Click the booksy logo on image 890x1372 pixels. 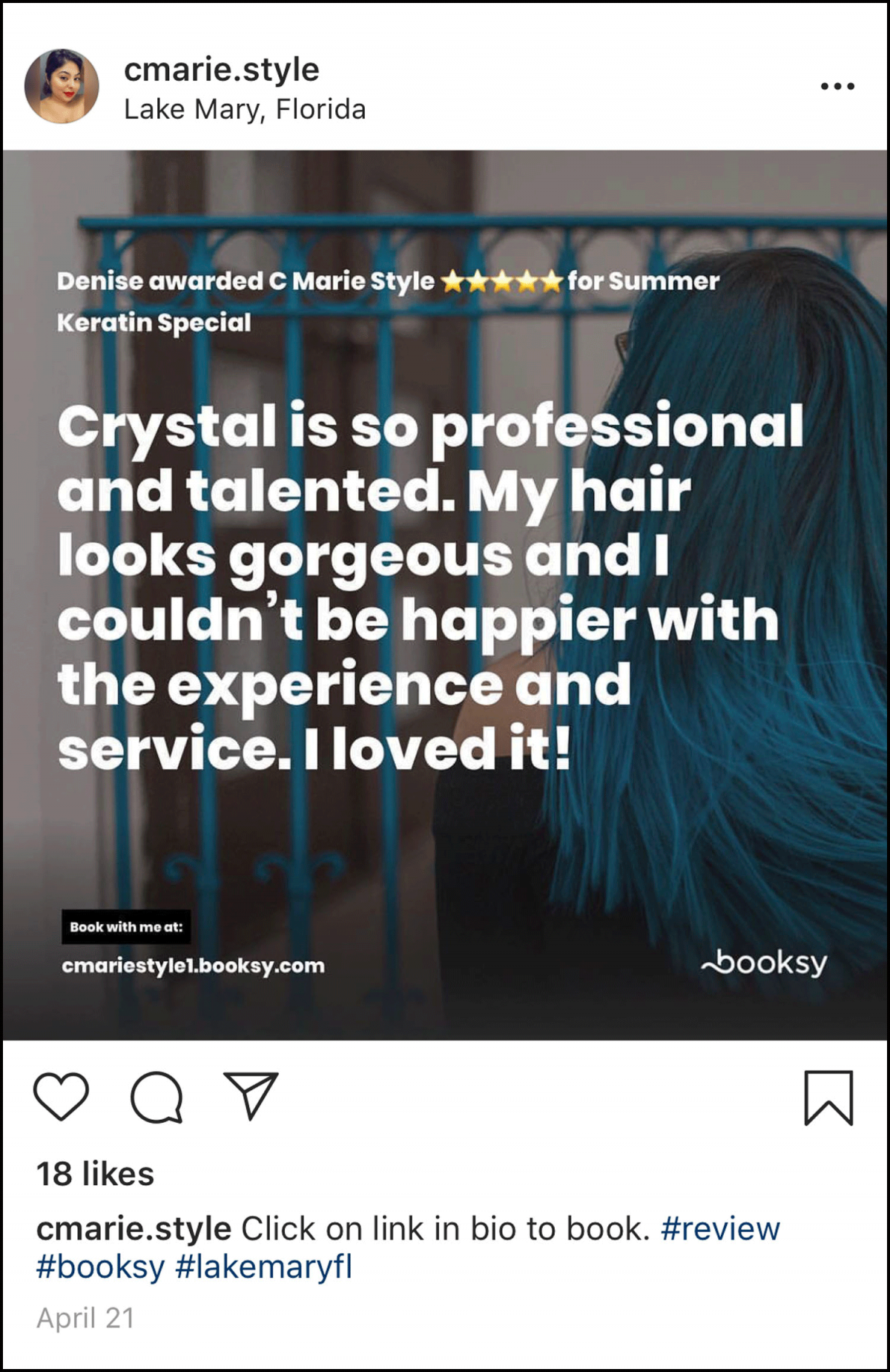(763, 963)
